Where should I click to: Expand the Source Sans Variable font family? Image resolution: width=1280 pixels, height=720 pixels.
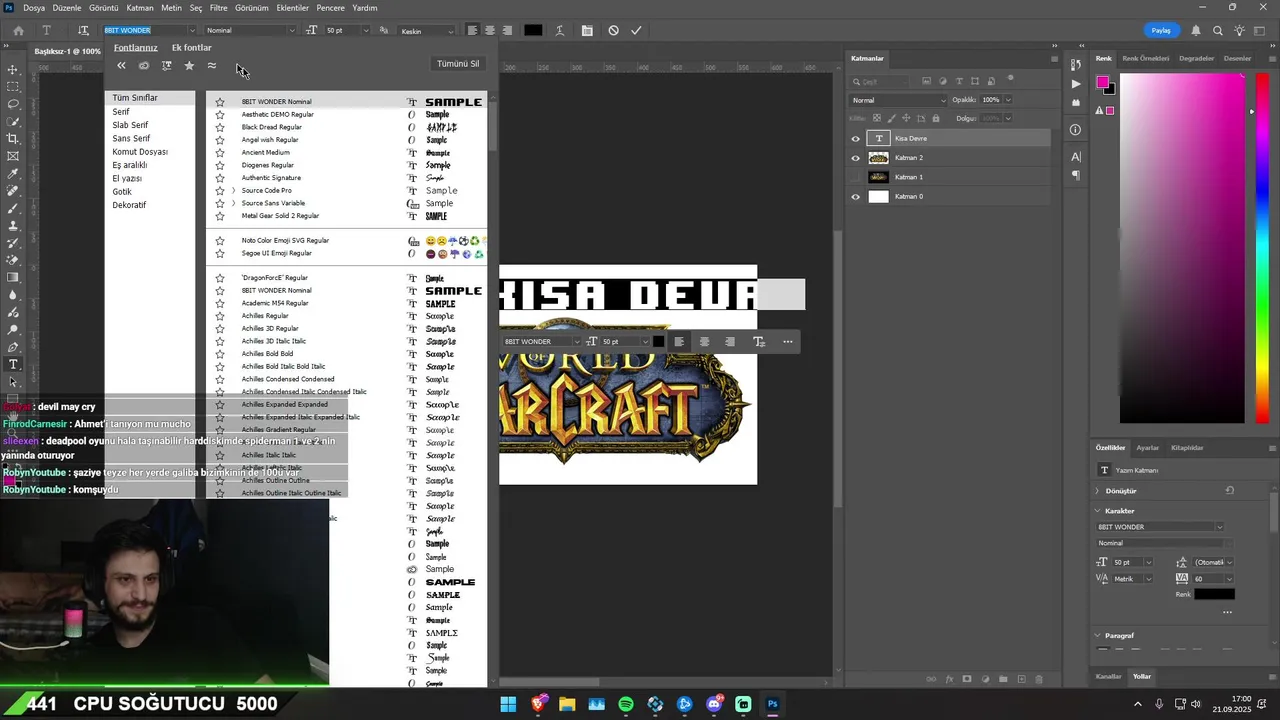coord(233,203)
